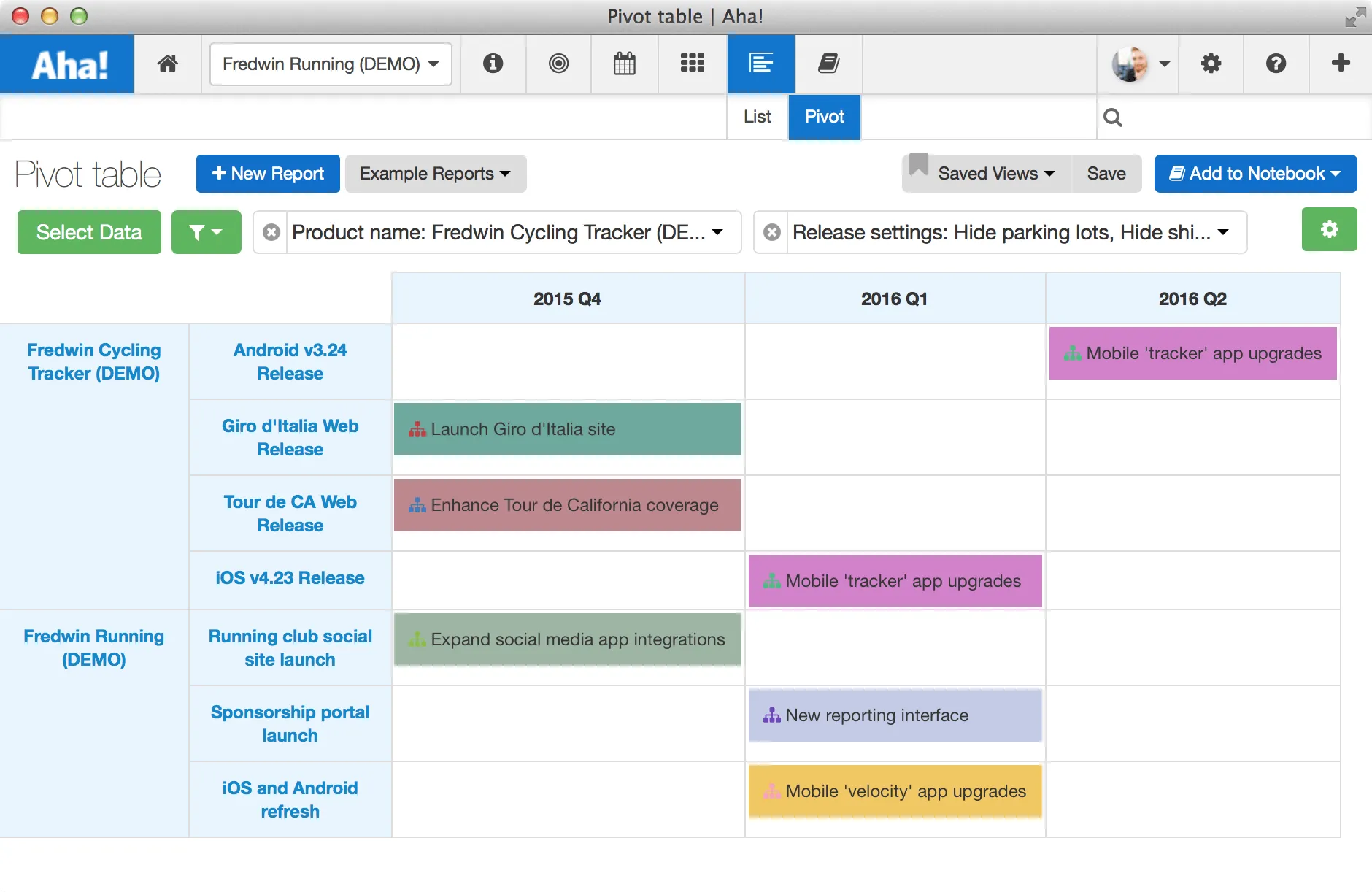Open the Features grid icon
The height and width of the screenshot is (892, 1372).
pyautogui.click(x=692, y=64)
